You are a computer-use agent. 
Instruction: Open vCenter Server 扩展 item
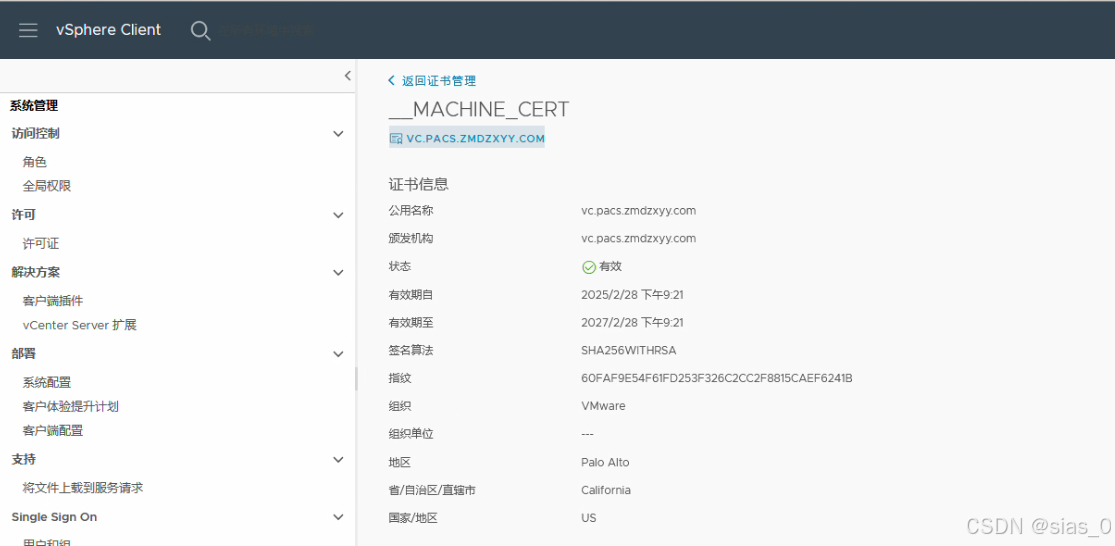coord(80,325)
